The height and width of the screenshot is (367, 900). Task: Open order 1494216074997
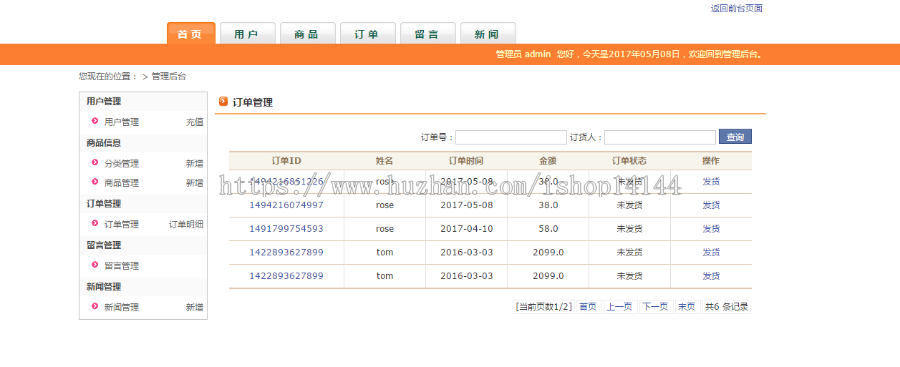286,205
